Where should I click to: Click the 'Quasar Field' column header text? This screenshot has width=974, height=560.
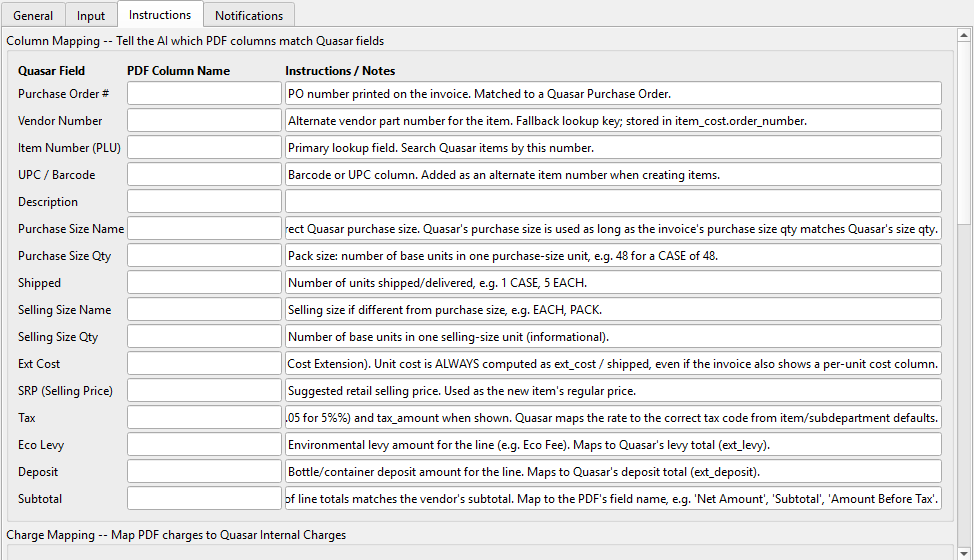pos(52,71)
